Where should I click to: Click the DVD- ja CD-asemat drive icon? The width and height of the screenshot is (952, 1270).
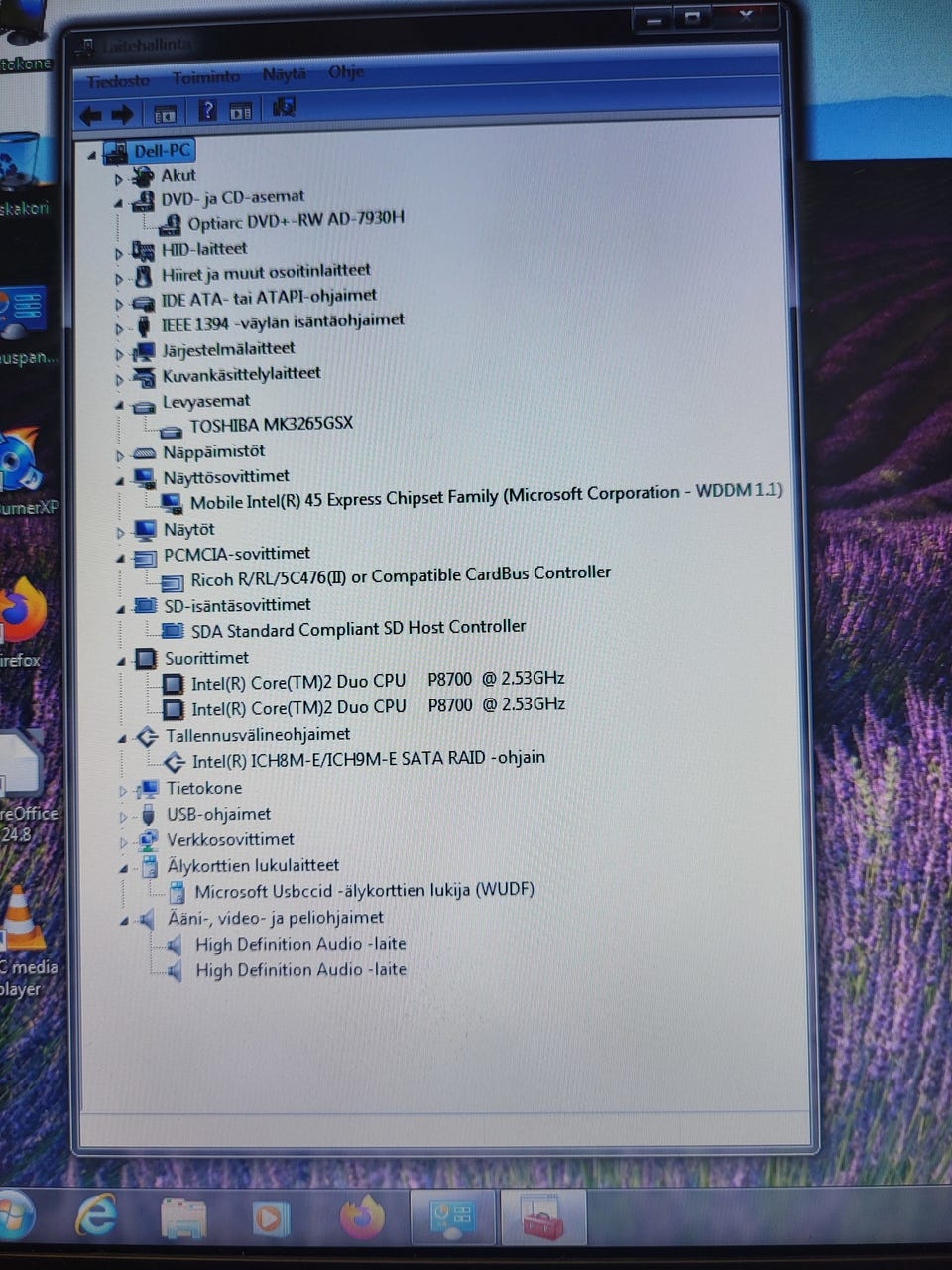tap(145, 199)
